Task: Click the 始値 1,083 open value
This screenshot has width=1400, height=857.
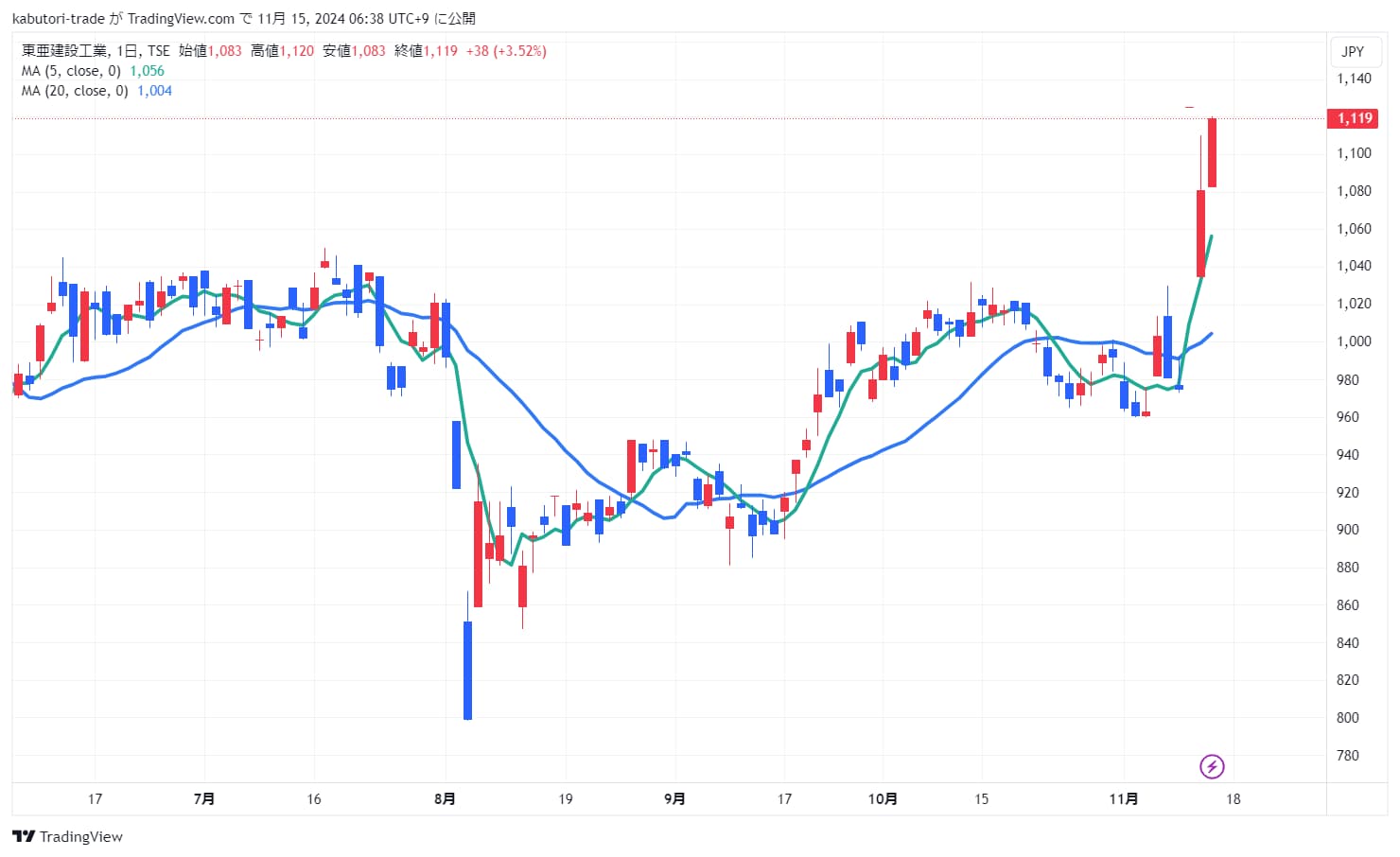Action: coord(210,51)
